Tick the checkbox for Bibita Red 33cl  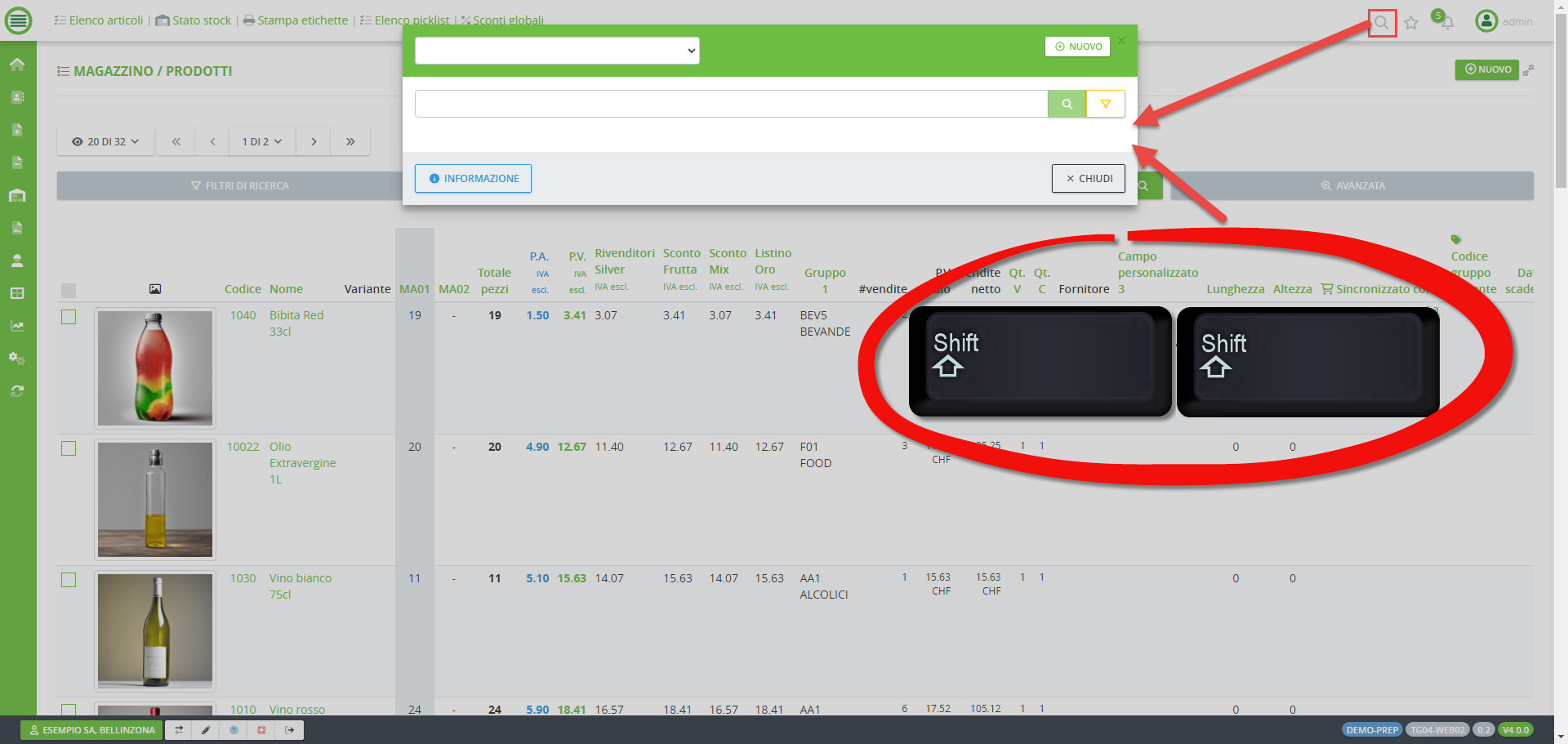(69, 317)
